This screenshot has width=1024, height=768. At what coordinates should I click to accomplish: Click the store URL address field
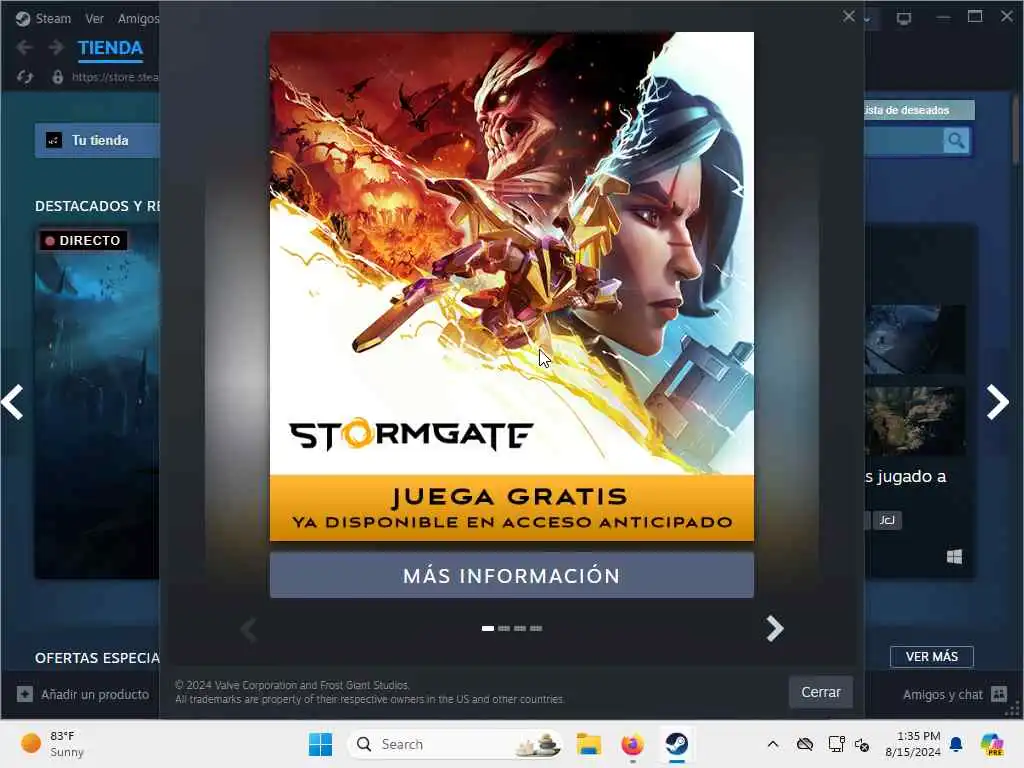pyautogui.click(x=115, y=77)
